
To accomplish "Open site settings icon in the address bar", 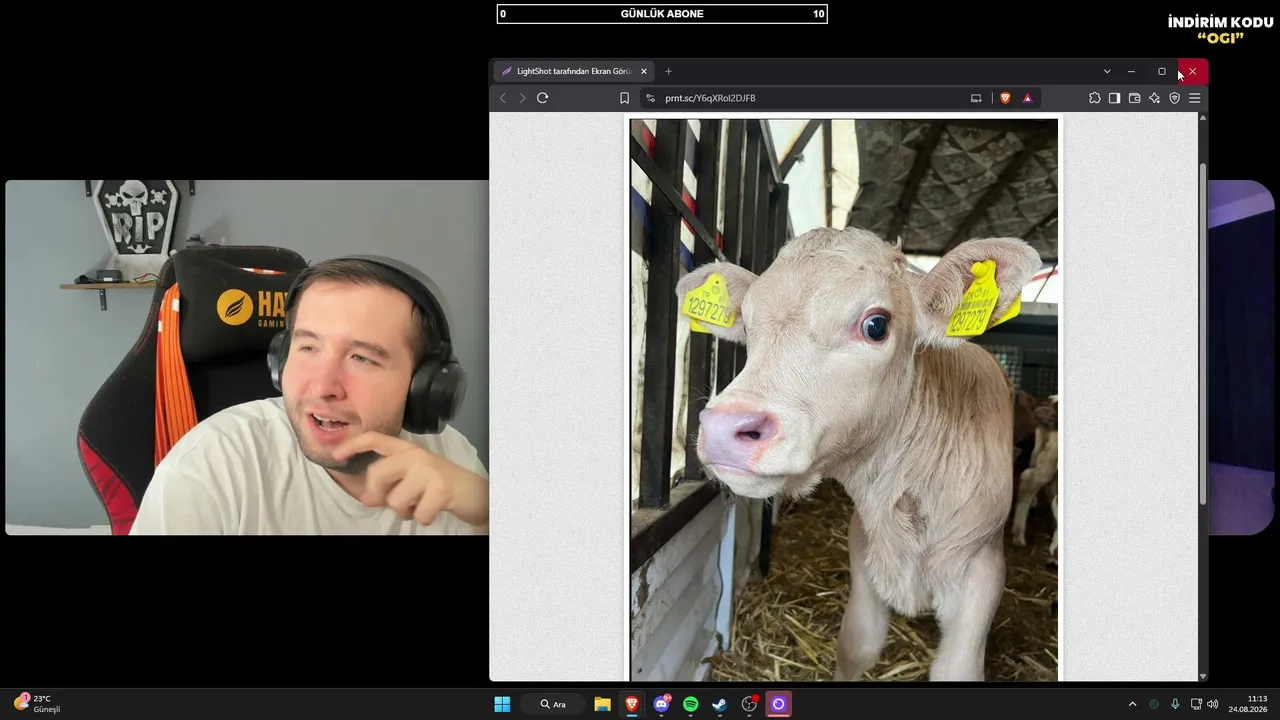I will [x=650, y=98].
